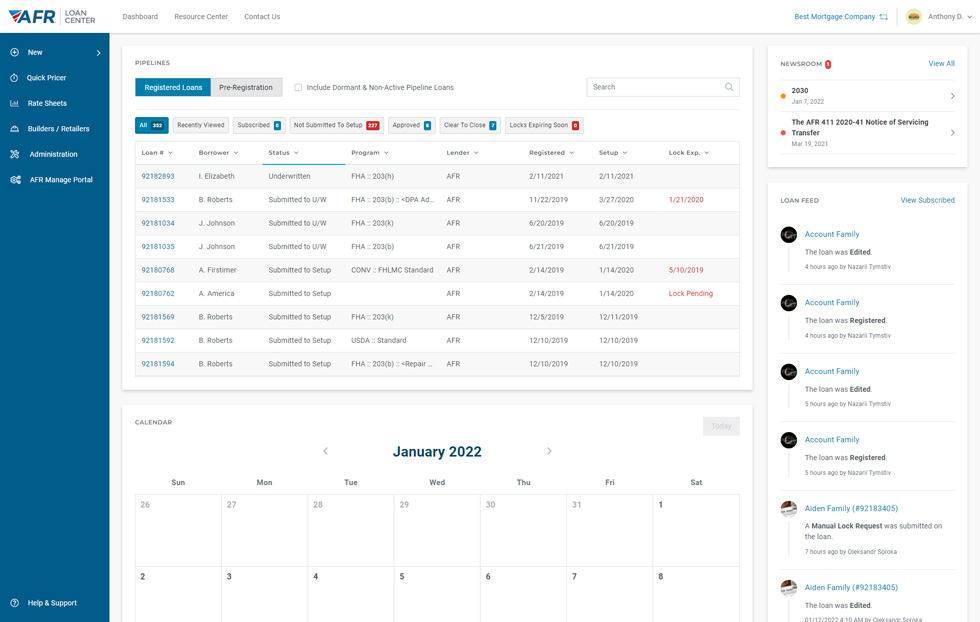The image size is (980, 622).
Task: Switch to Pre-Registration tab
Action: coord(246,88)
